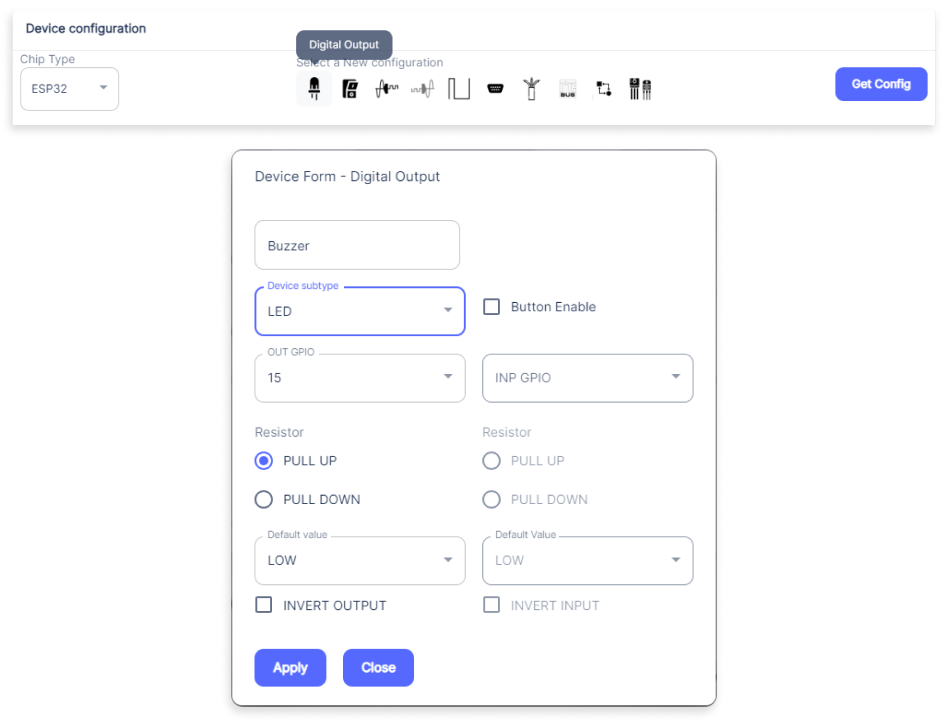Viewport: 944px width, 722px height.
Task: Select output resistor PULL DOWN radio
Action: click(x=264, y=499)
